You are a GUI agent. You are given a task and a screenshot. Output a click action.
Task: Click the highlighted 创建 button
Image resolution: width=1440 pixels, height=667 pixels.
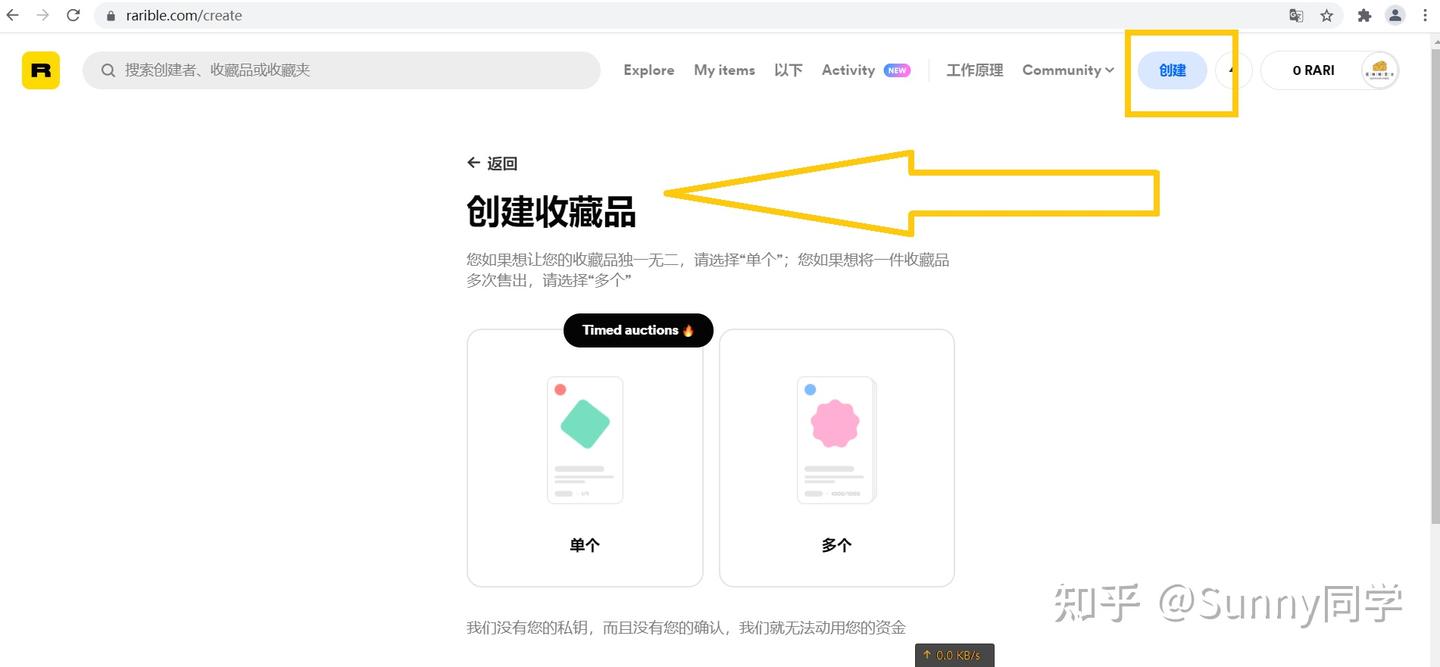[x=1171, y=70]
